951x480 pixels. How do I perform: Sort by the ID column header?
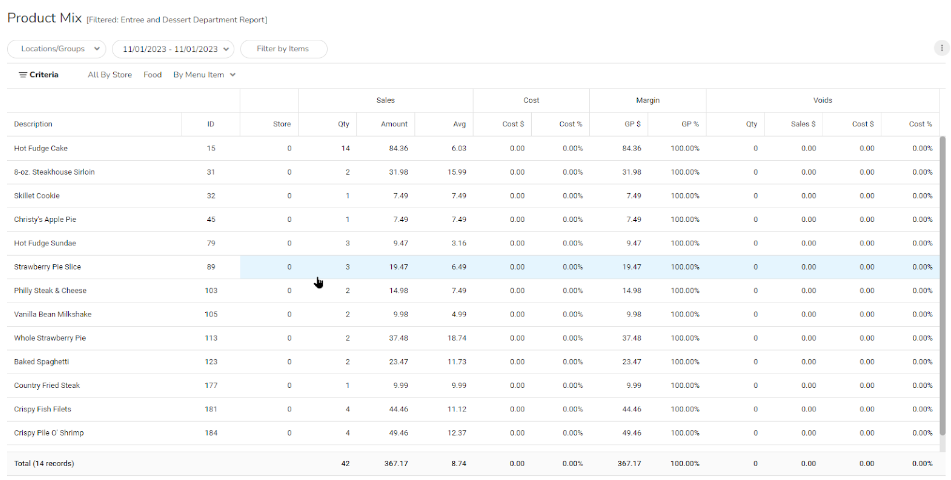[x=210, y=124]
